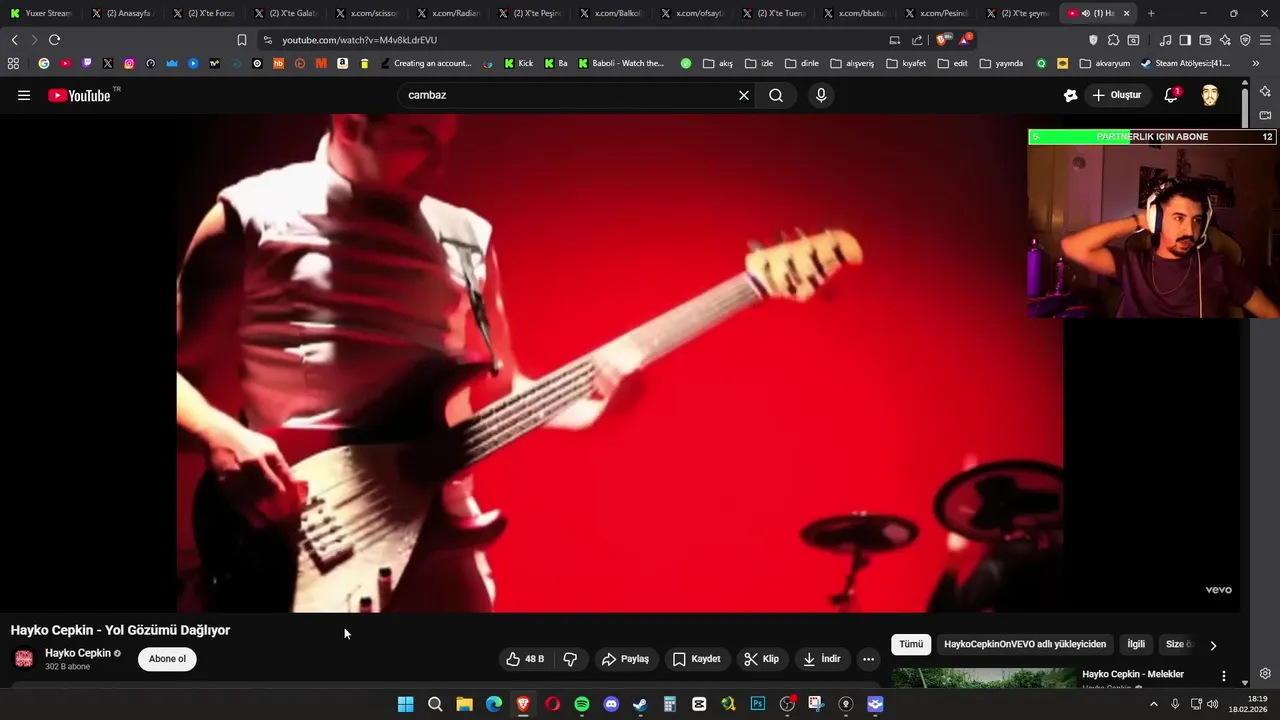Click the Oluştur create button
Image resolution: width=1280 pixels, height=720 pixels.
point(1116,95)
